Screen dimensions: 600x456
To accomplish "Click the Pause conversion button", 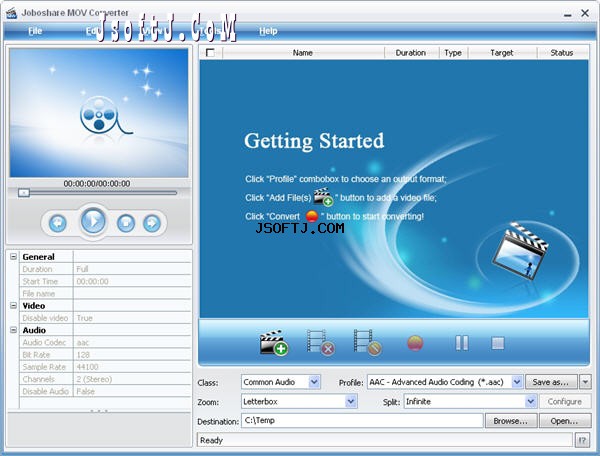I will pos(462,343).
